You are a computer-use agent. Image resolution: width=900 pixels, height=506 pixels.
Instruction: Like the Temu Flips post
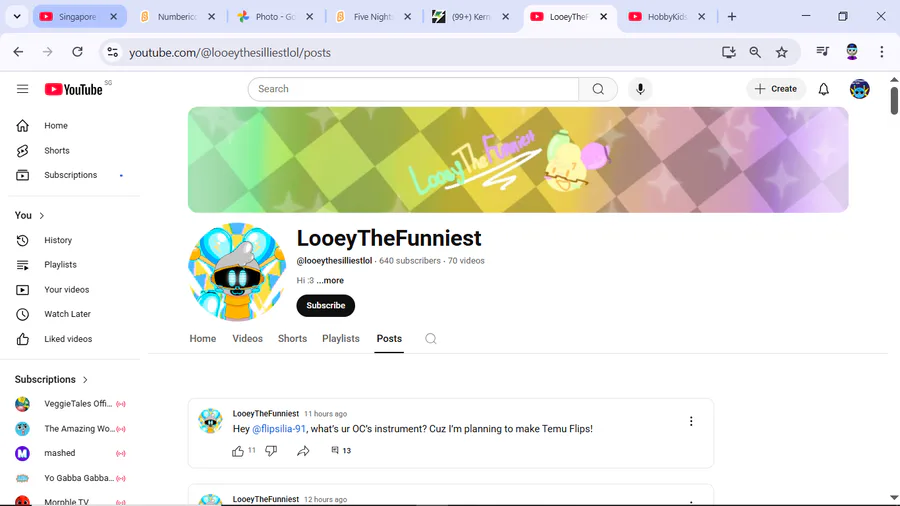click(238, 451)
